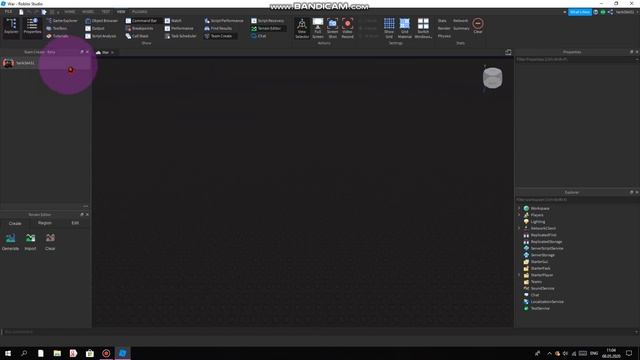Open the Performance panel
Image resolution: width=640 pixels, height=360 pixels.
click(179, 28)
